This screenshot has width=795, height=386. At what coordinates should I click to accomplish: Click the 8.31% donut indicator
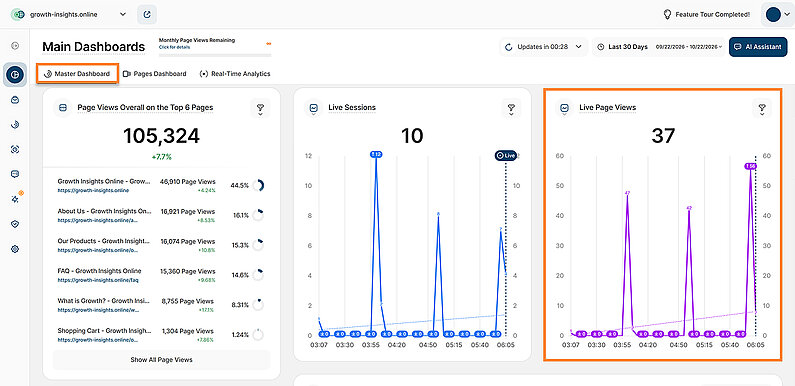pyautogui.click(x=258, y=305)
